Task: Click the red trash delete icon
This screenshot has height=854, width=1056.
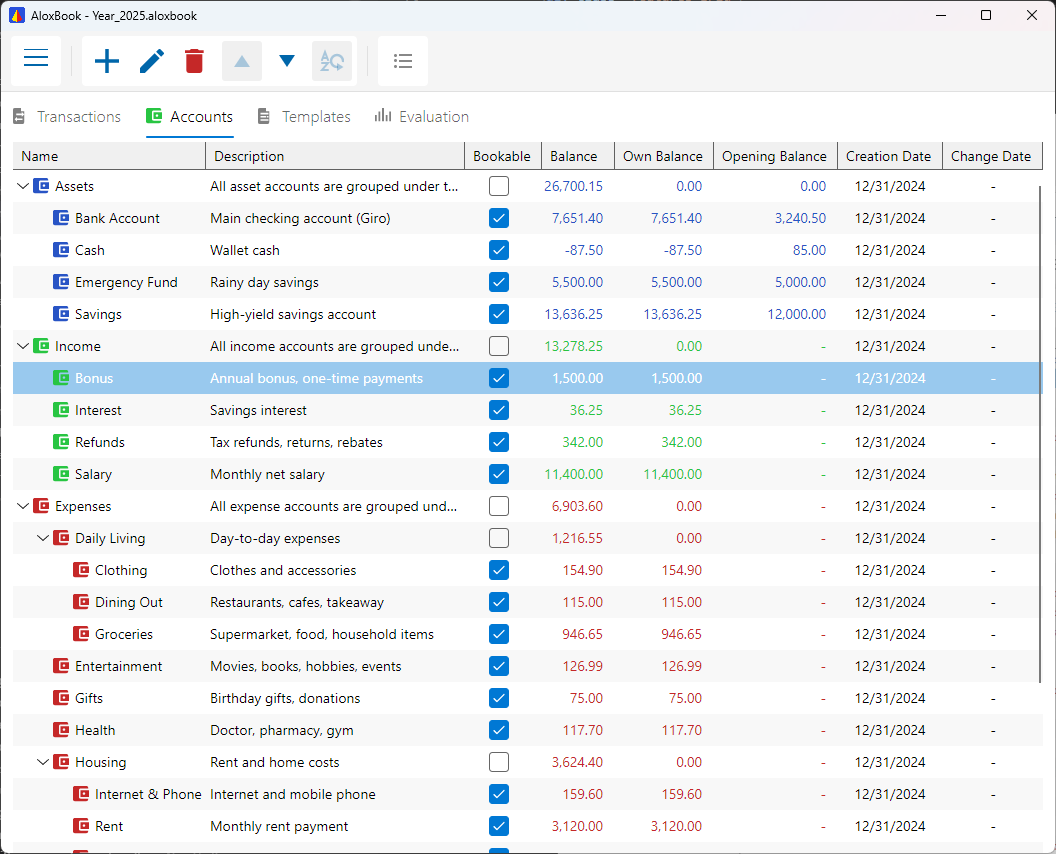Action: [x=194, y=61]
